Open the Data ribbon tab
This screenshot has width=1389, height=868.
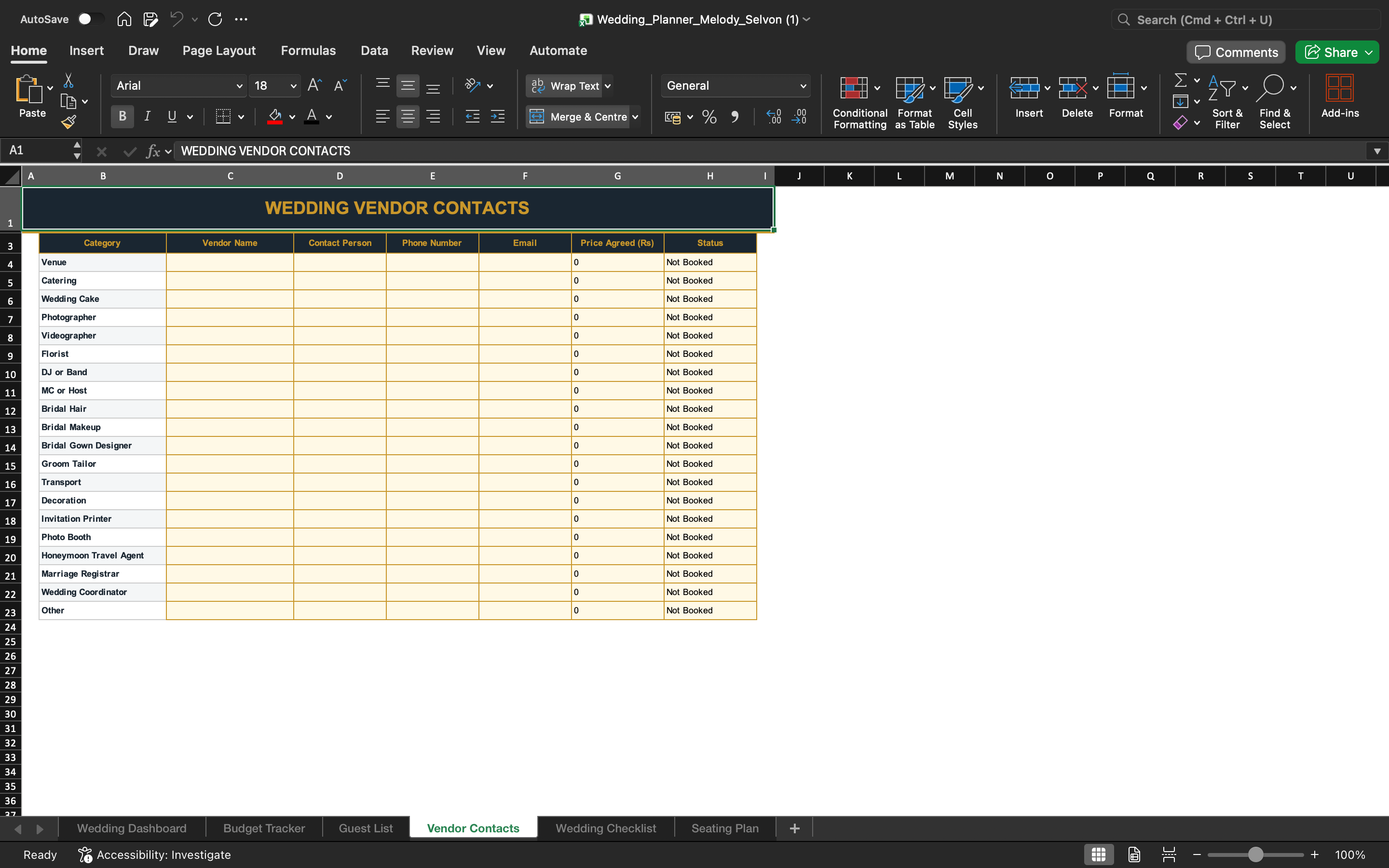point(374,51)
